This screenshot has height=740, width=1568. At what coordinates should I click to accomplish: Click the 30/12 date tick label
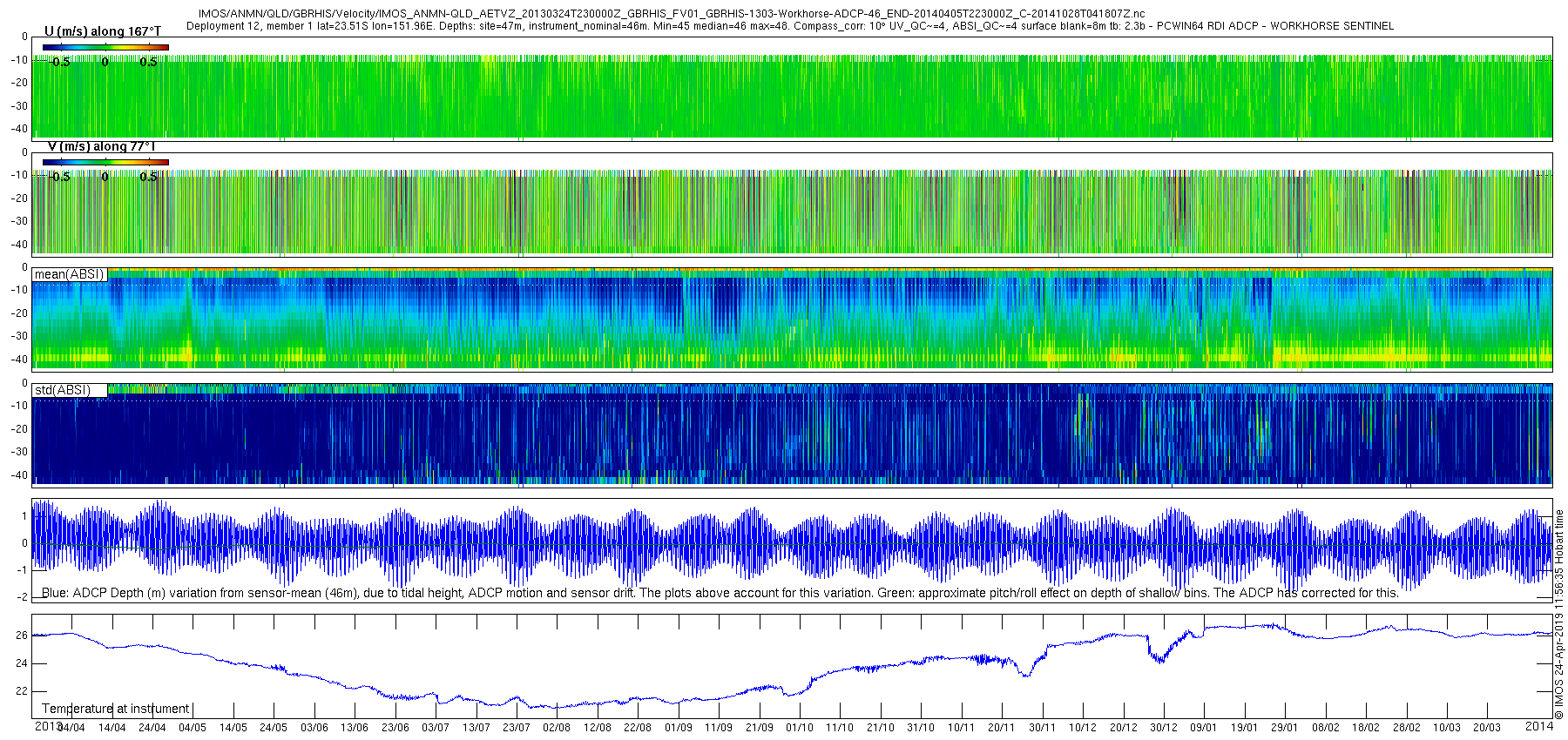[1163, 728]
